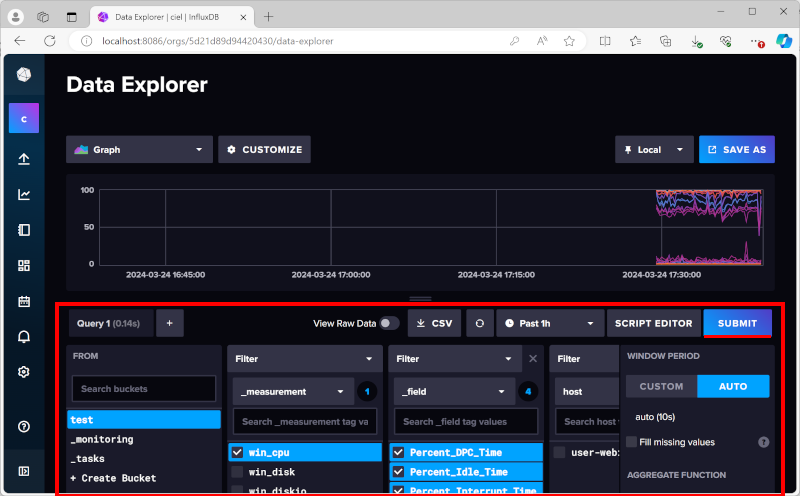Open Help question mark icon in sidebar

click(23, 427)
